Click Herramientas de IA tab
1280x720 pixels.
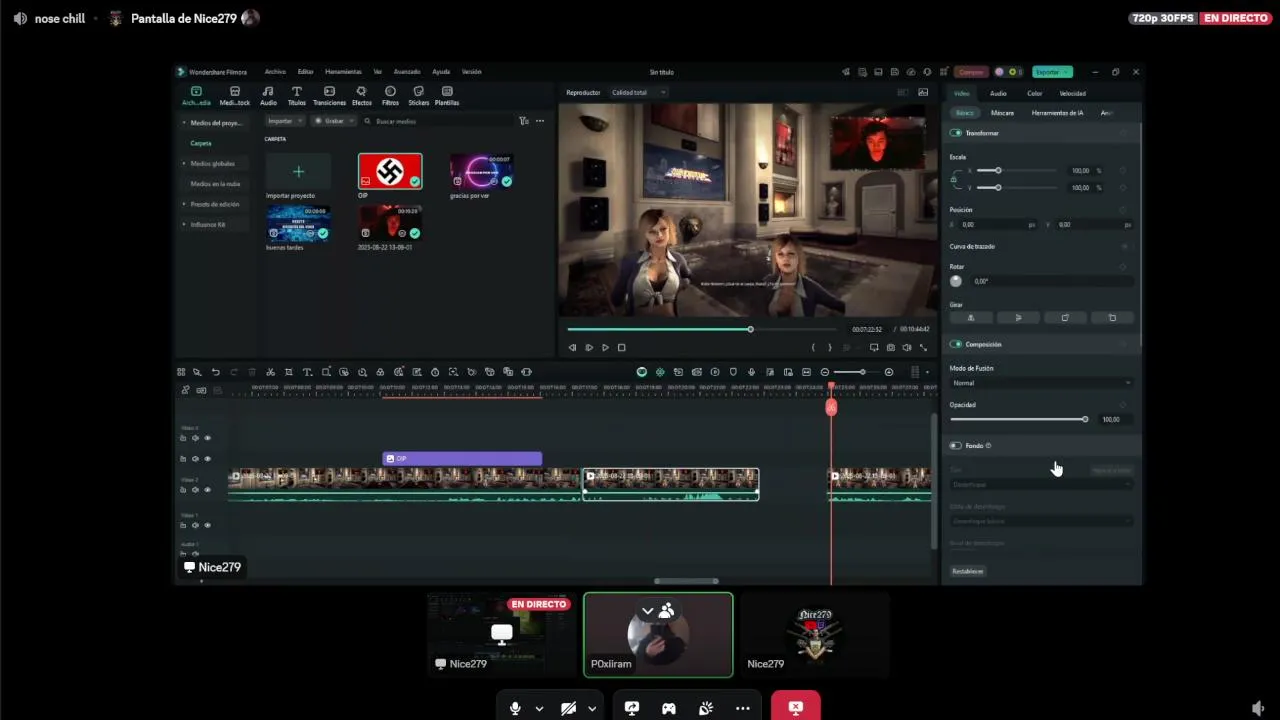(x=1058, y=113)
